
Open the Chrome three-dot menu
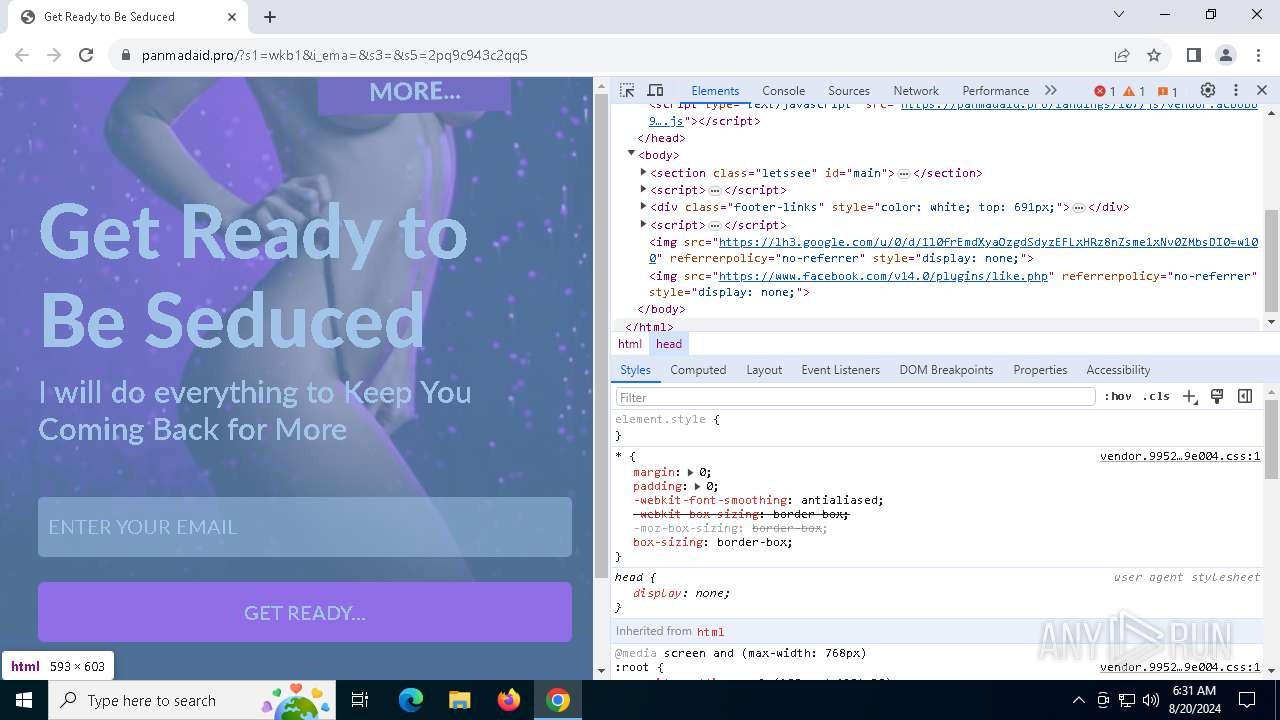[1257, 55]
